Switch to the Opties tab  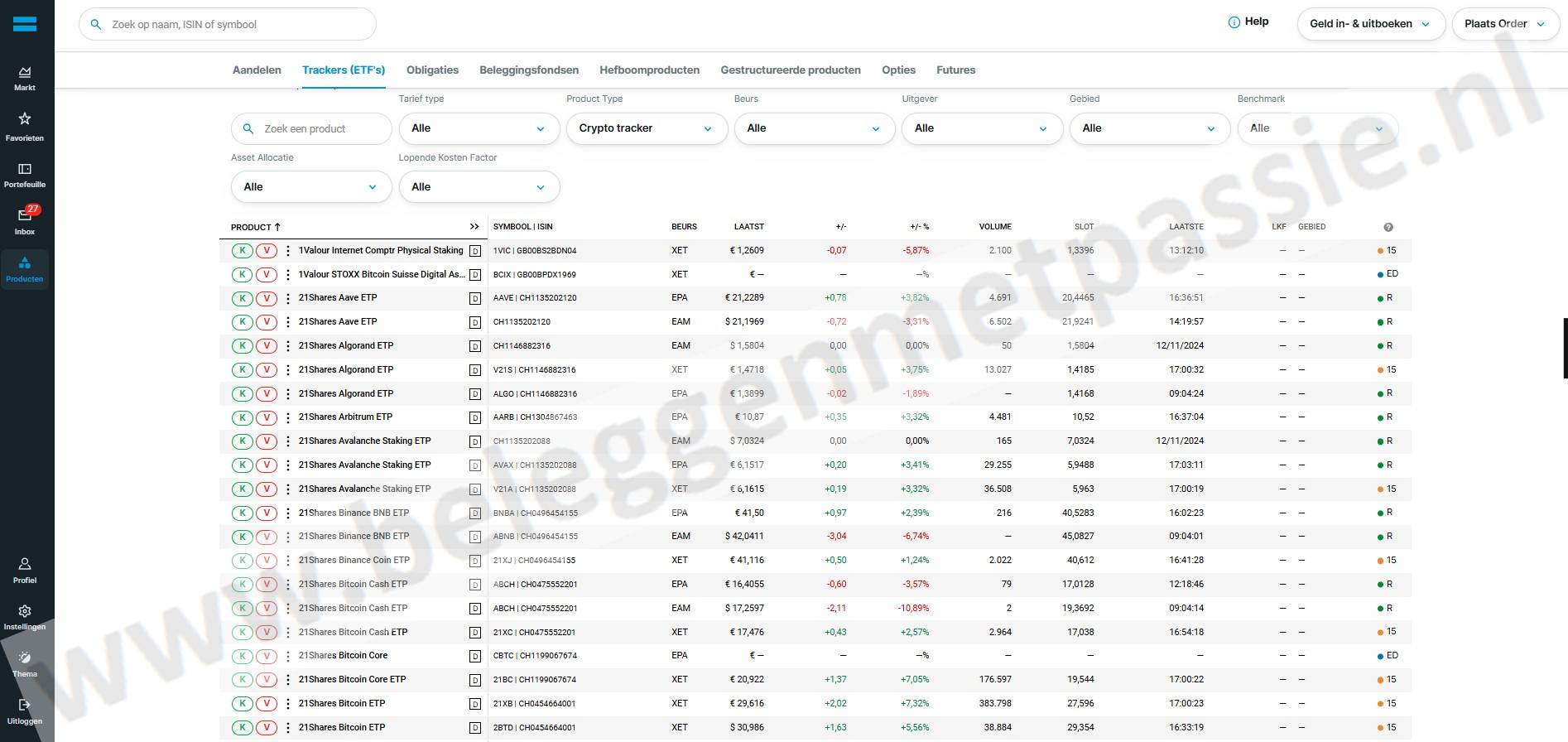(x=898, y=70)
